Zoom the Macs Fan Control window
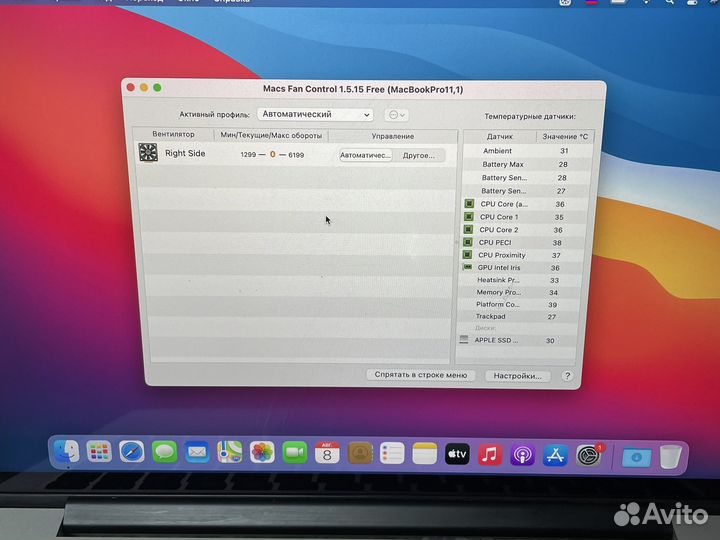This screenshot has width=720, height=540. coord(157,87)
